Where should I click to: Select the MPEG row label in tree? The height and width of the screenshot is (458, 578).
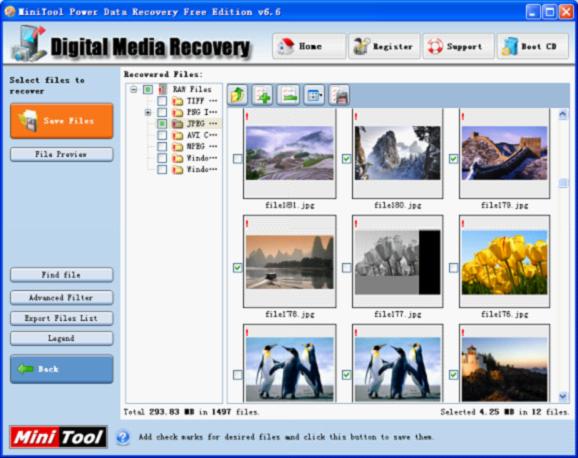click(x=202, y=147)
